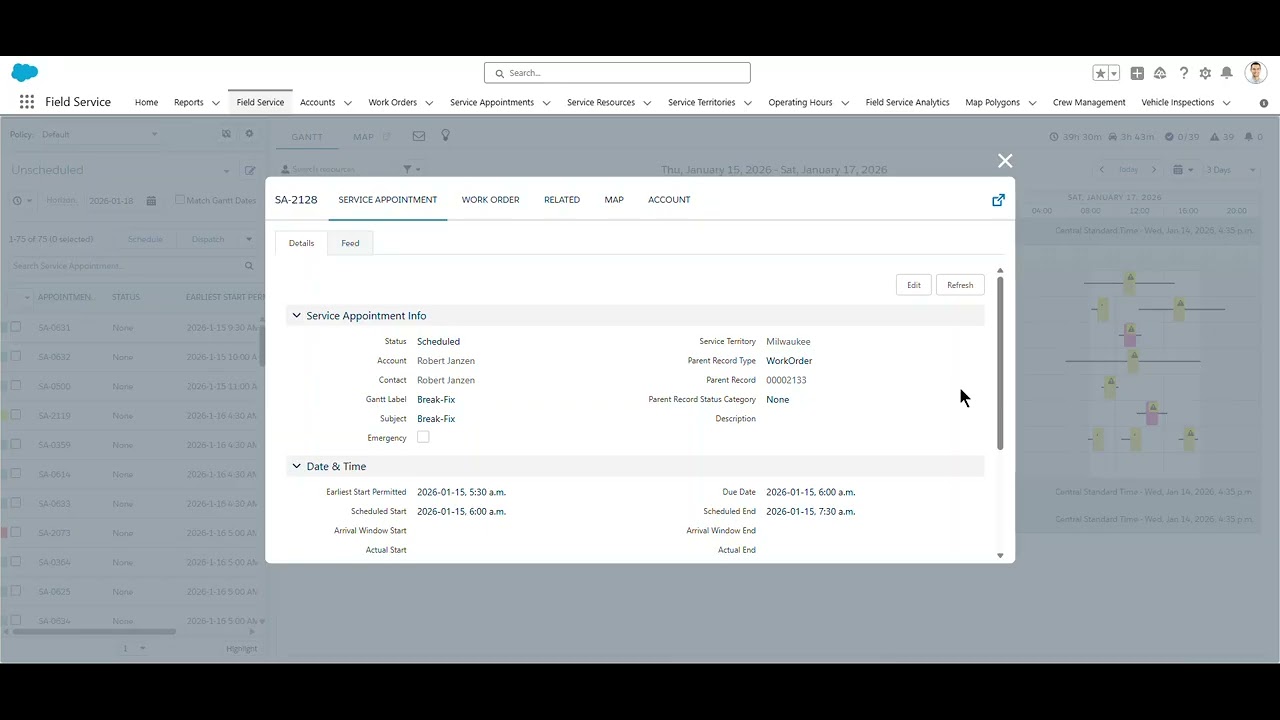Screen dimensions: 1280x720
Task: Open Reports nav dropdown chevron
Action: pyautogui.click(x=215, y=103)
